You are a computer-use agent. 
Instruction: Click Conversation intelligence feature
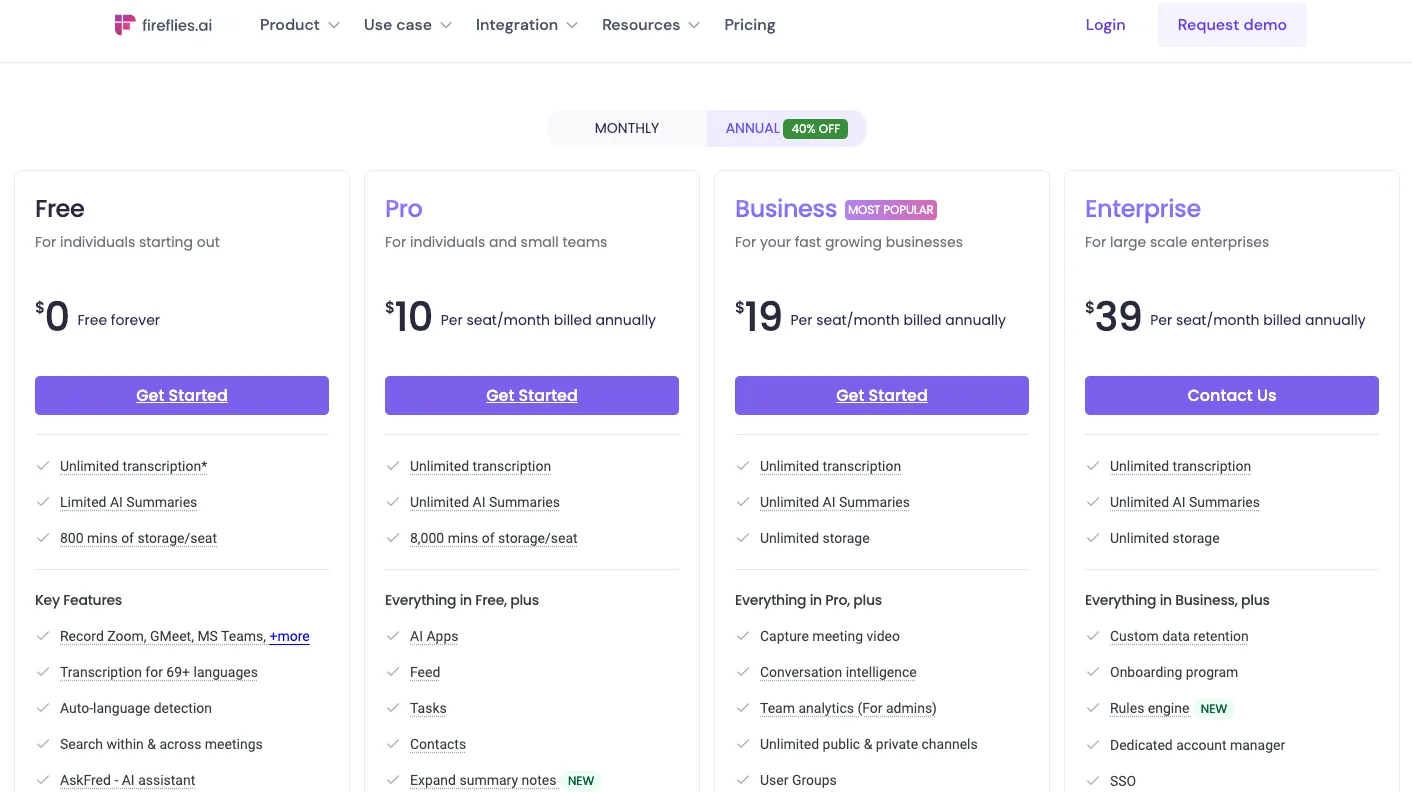pos(838,672)
